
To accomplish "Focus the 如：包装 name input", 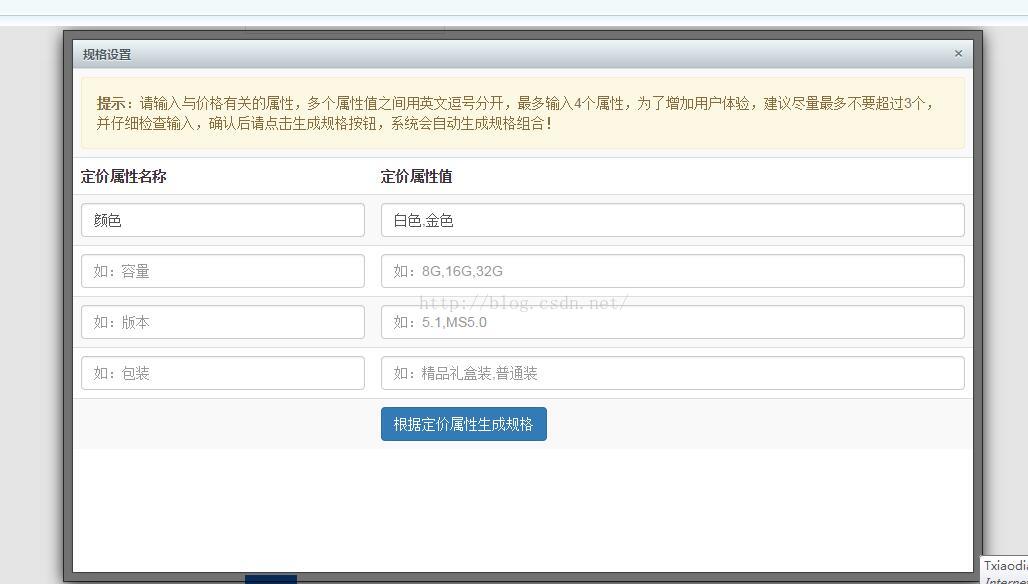I will pos(223,374).
